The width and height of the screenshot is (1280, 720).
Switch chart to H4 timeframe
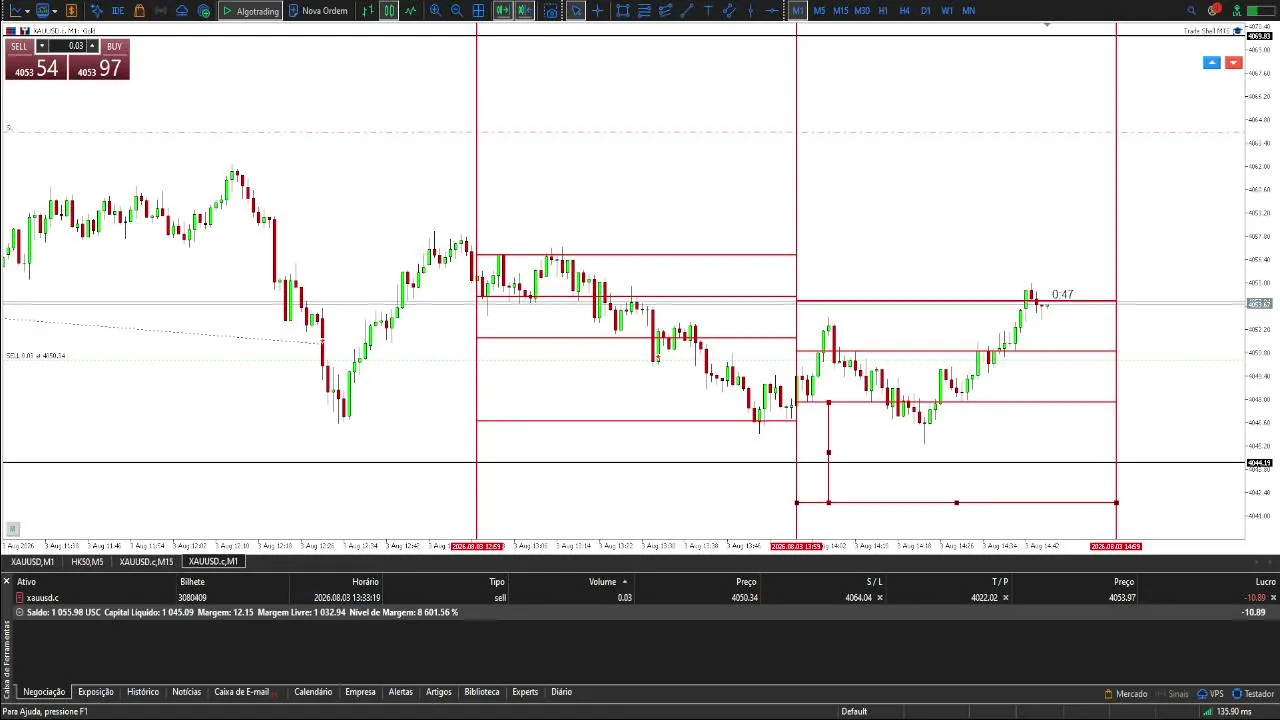click(904, 11)
